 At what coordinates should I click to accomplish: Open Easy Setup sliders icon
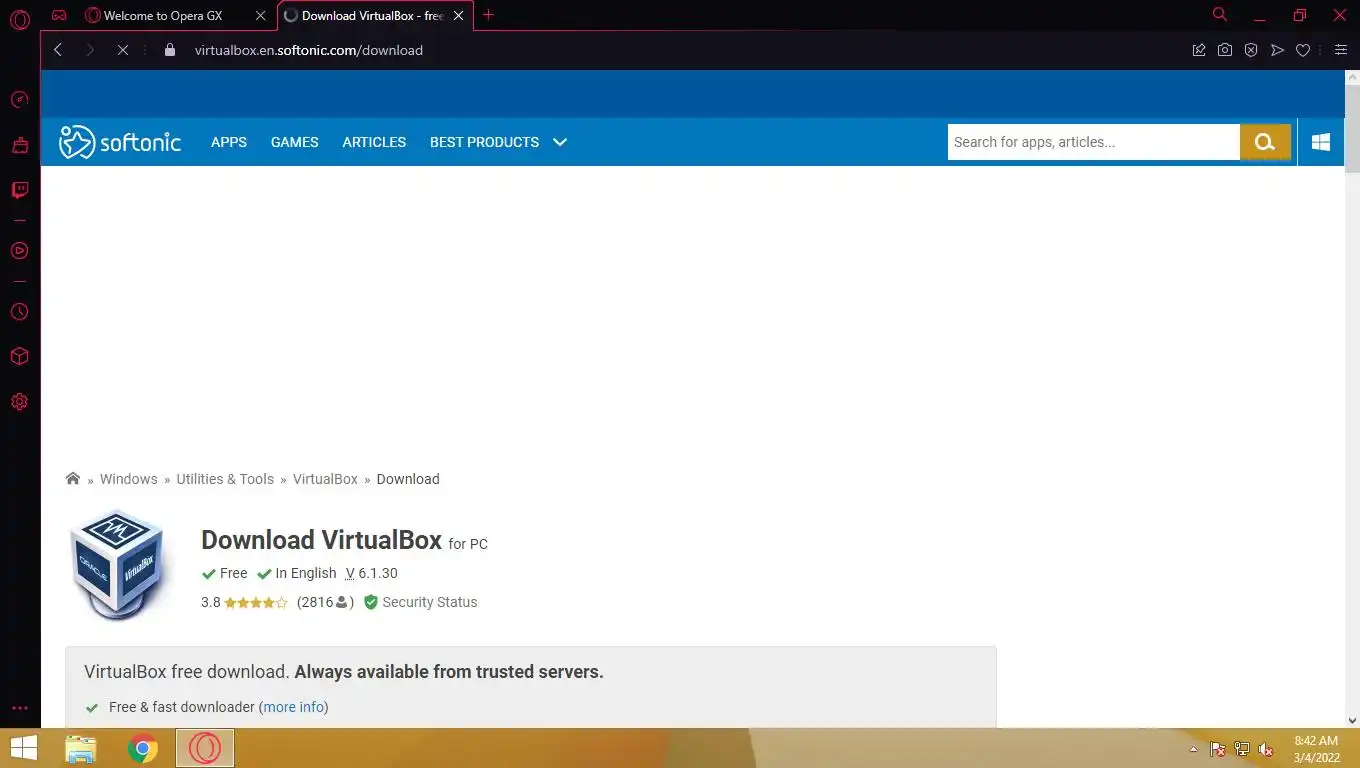pyautogui.click(x=1341, y=50)
